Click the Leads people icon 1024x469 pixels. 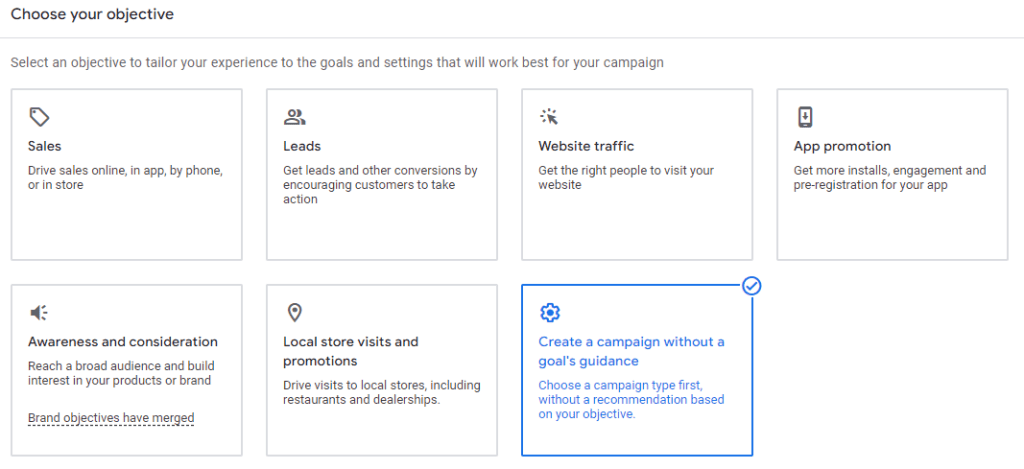(x=294, y=117)
